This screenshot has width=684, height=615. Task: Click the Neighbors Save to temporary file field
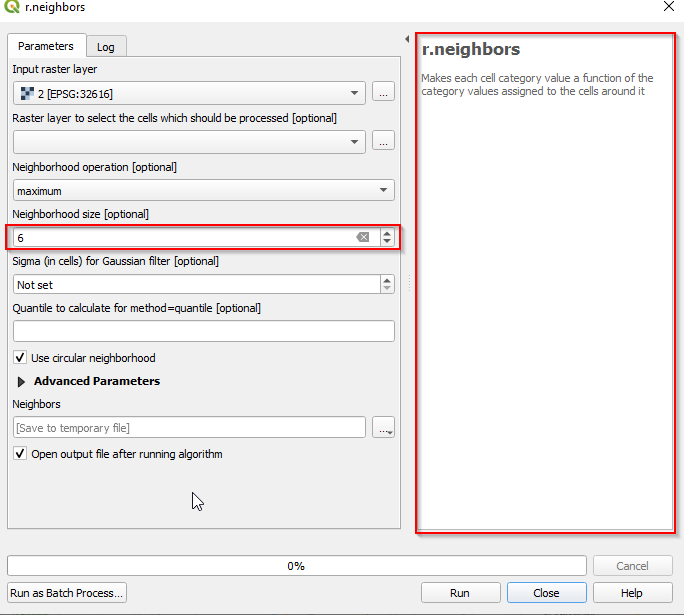[x=189, y=427]
